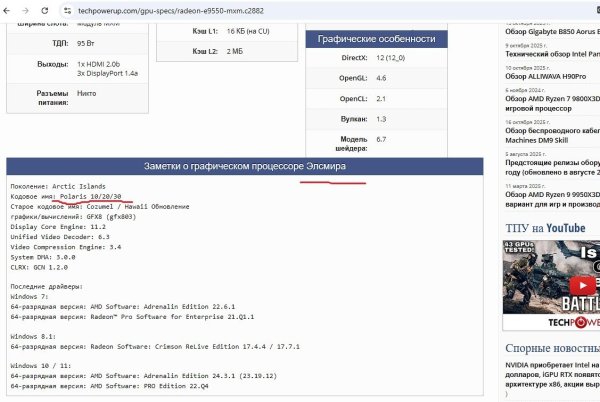Click the Display Core Engine: 11.2 line
600x402 pixels.
click(x=58, y=227)
